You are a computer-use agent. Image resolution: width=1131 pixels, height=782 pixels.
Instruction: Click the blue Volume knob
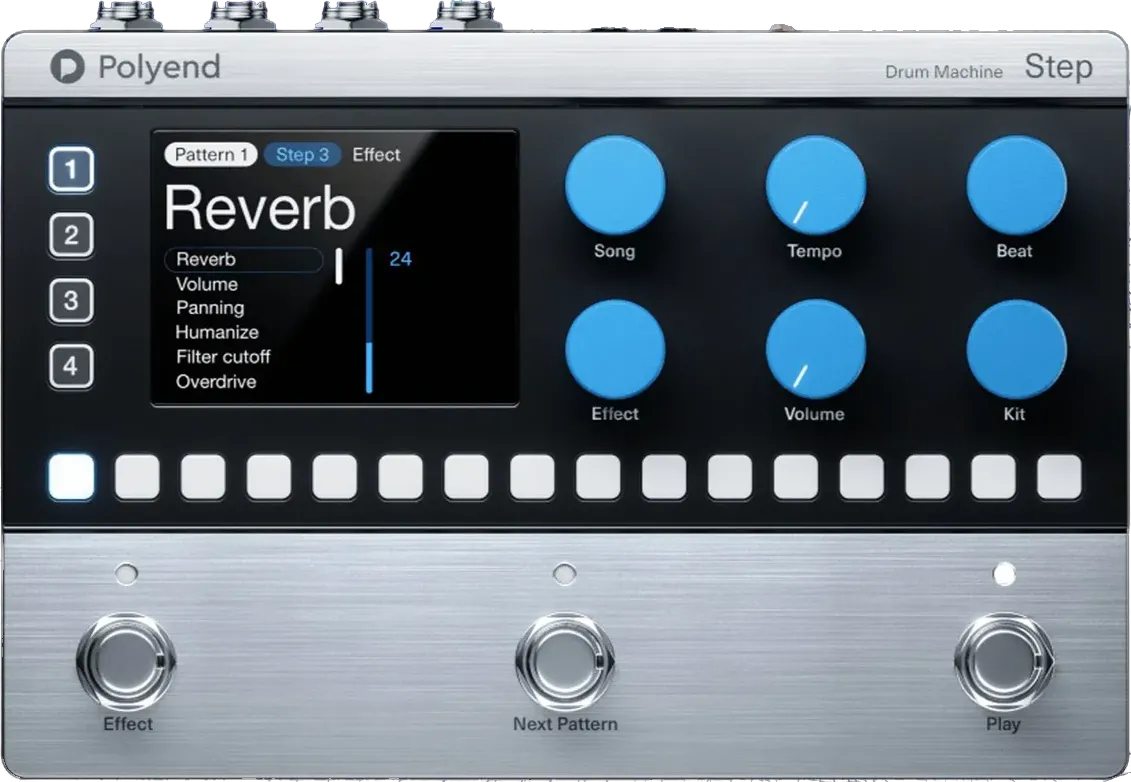[815, 349]
